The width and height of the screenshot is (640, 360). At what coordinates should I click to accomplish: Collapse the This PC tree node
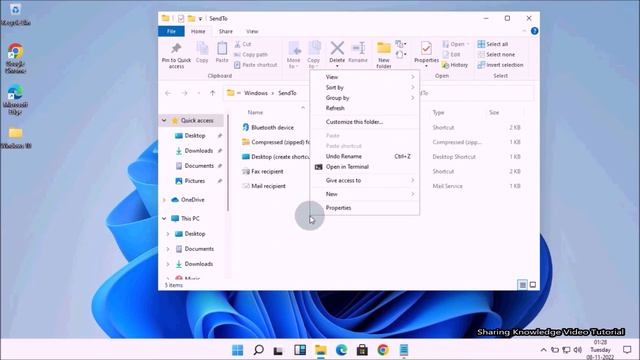tap(164, 218)
